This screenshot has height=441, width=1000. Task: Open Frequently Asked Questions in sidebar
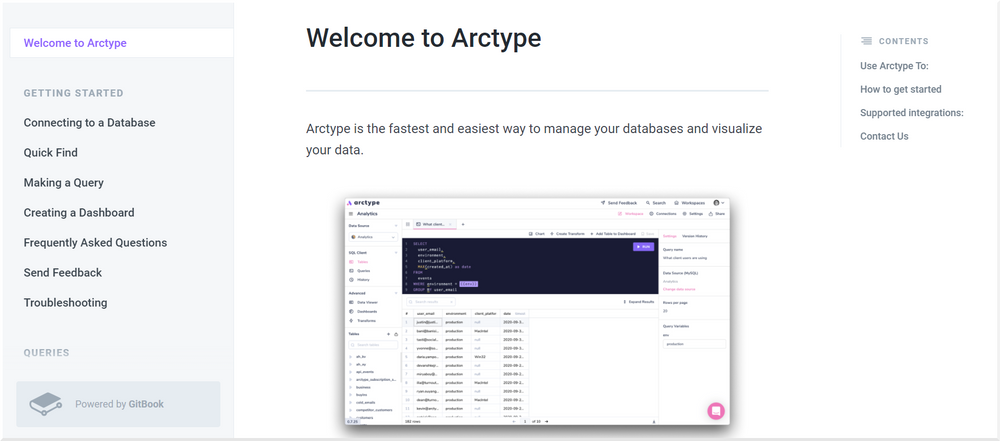(x=95, y=243)
